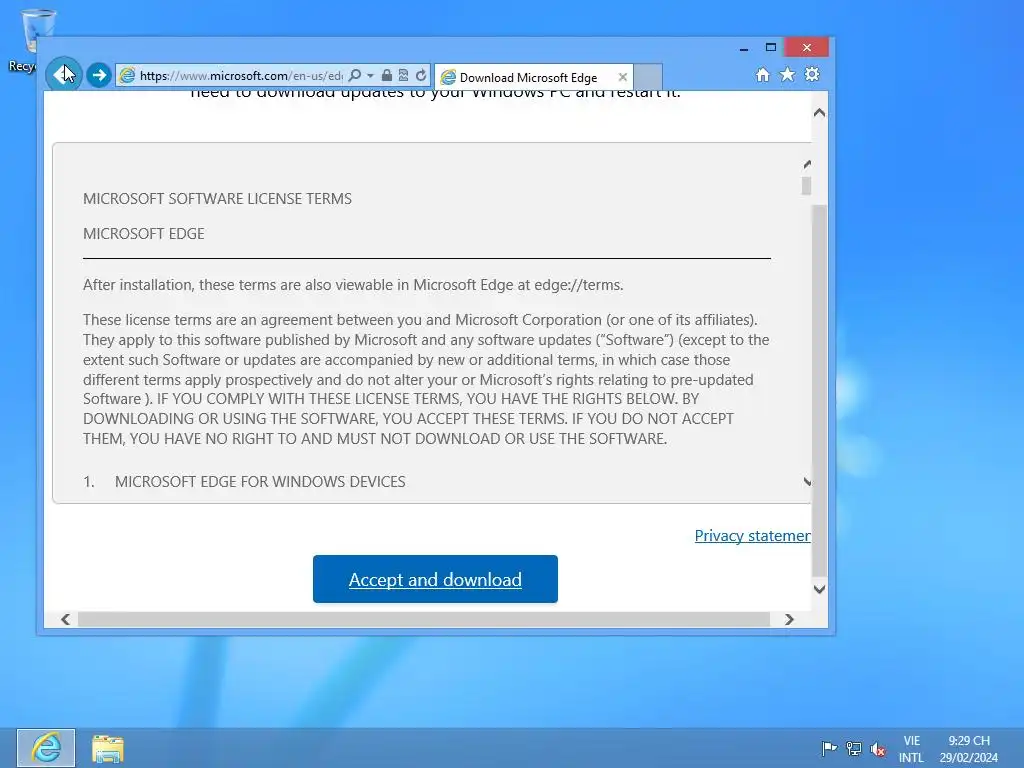The image size is (1024, 768).
Task: Minimize the Internet Explorer window
Action: [744, 48]
